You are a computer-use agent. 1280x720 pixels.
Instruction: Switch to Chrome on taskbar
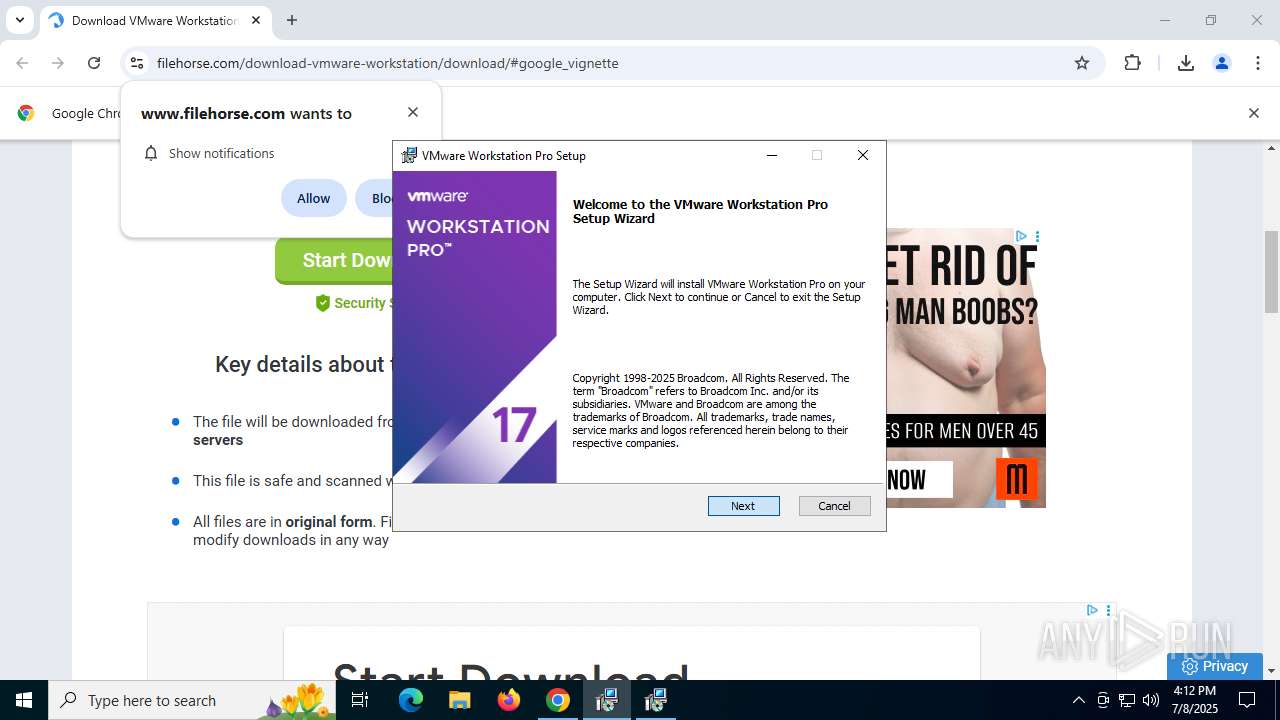point(557,700)
